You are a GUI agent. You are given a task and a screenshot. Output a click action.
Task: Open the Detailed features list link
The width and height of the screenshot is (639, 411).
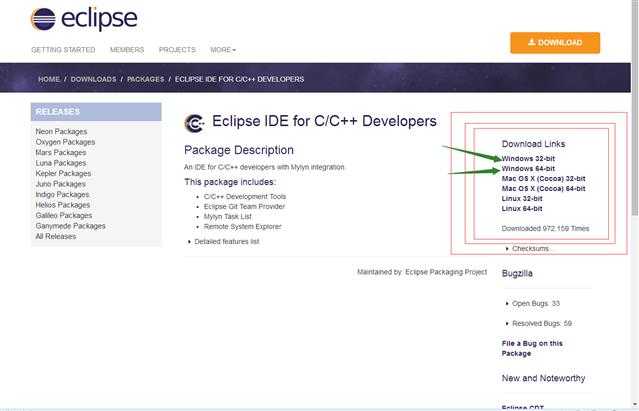(227, 242)
